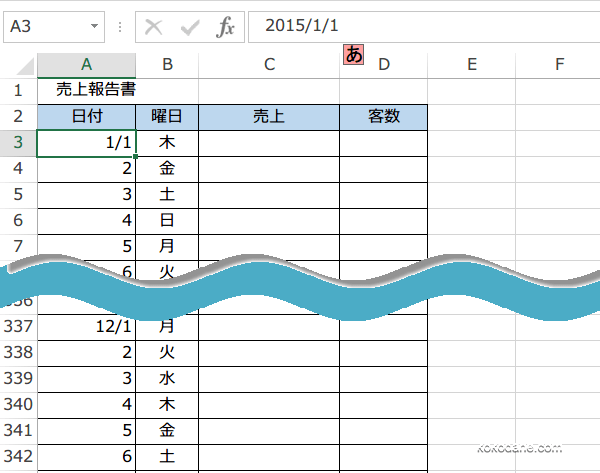Screen dimensions: 600x473
Task: Click the formula bar showing 2015/1/1
Action: (x=424, y=27)
